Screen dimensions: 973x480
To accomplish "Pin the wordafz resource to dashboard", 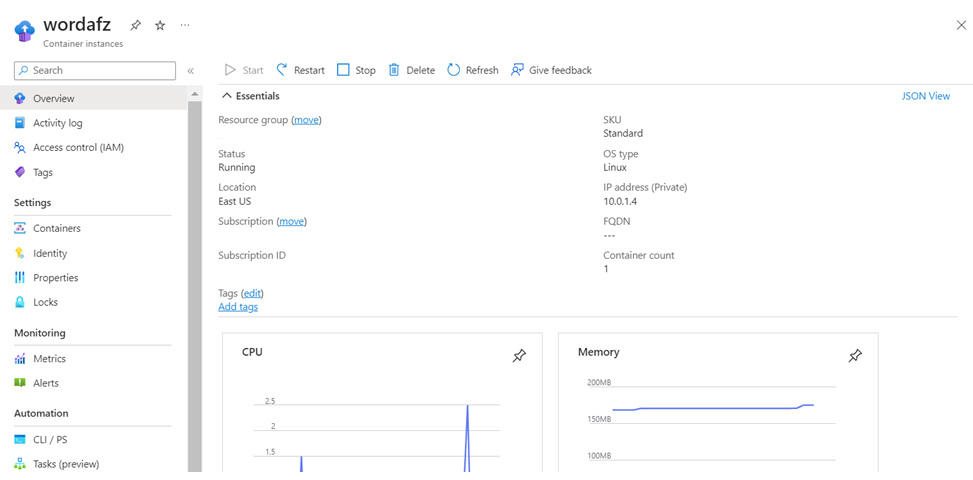I will point(136,25).
